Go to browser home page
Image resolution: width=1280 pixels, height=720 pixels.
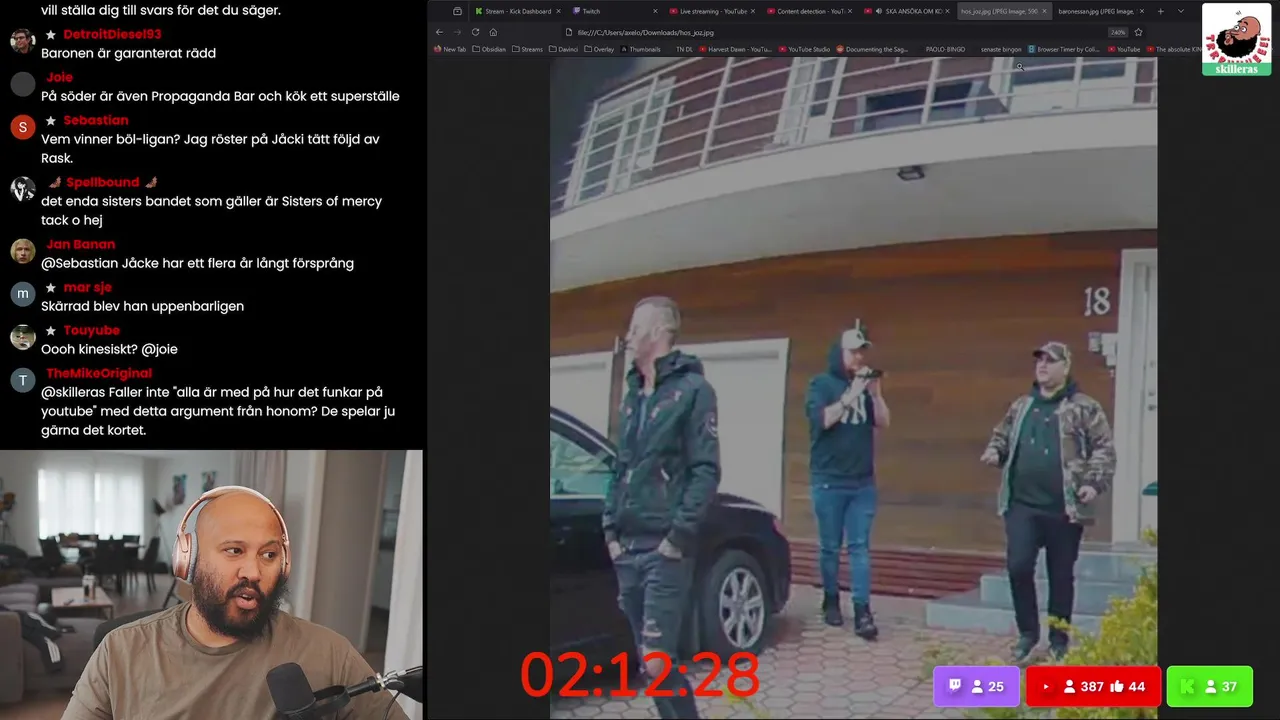click(493, 32)
